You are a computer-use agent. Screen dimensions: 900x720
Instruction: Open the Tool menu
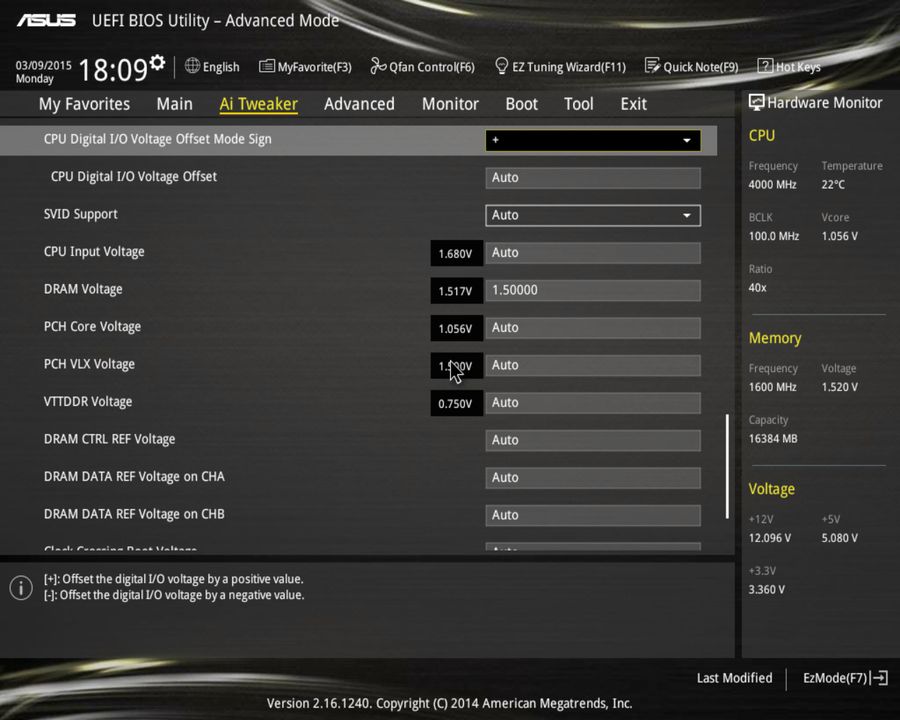[x=578, y=103]
